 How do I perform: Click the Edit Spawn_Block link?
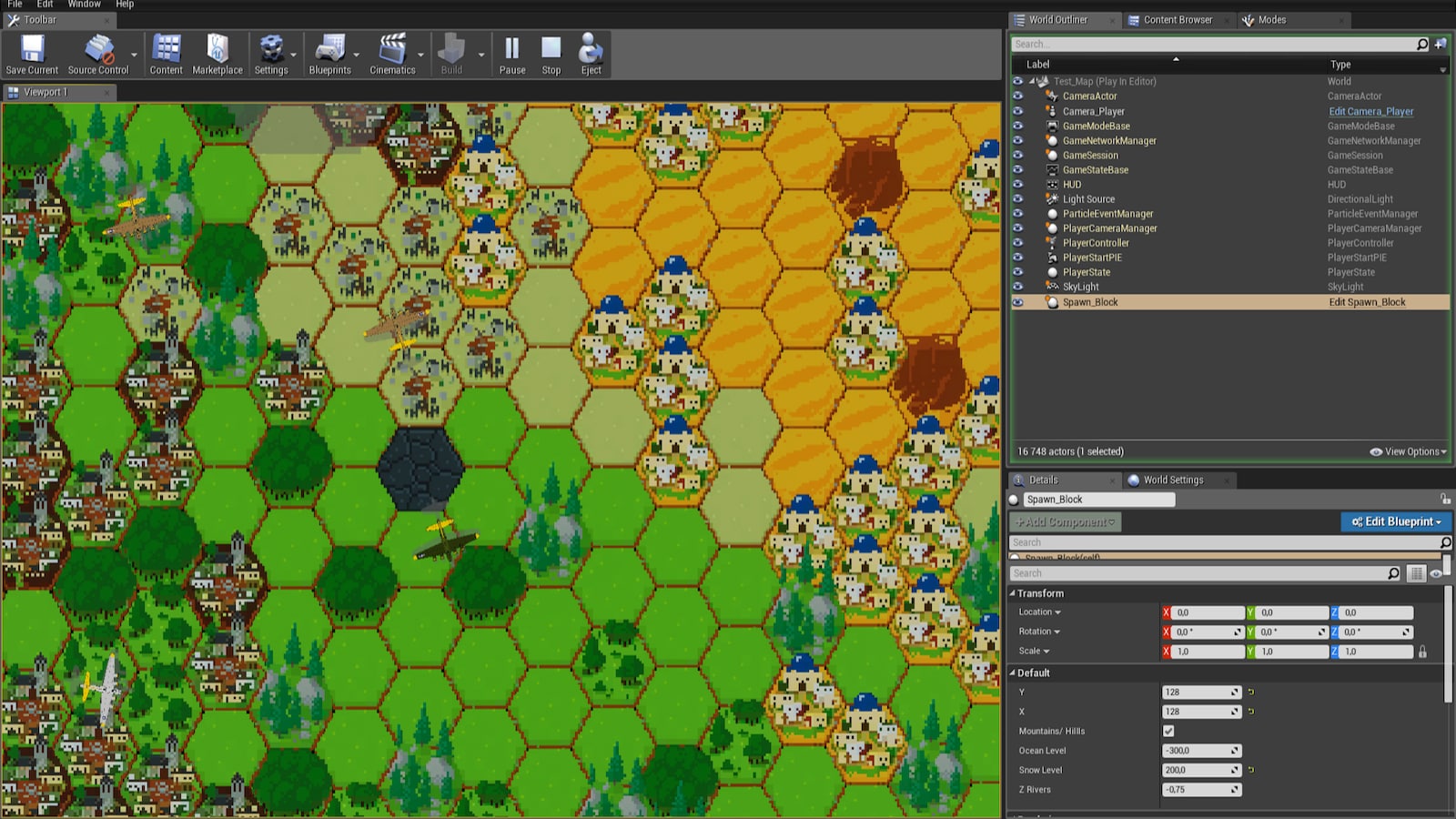(x=1367, y=302)
